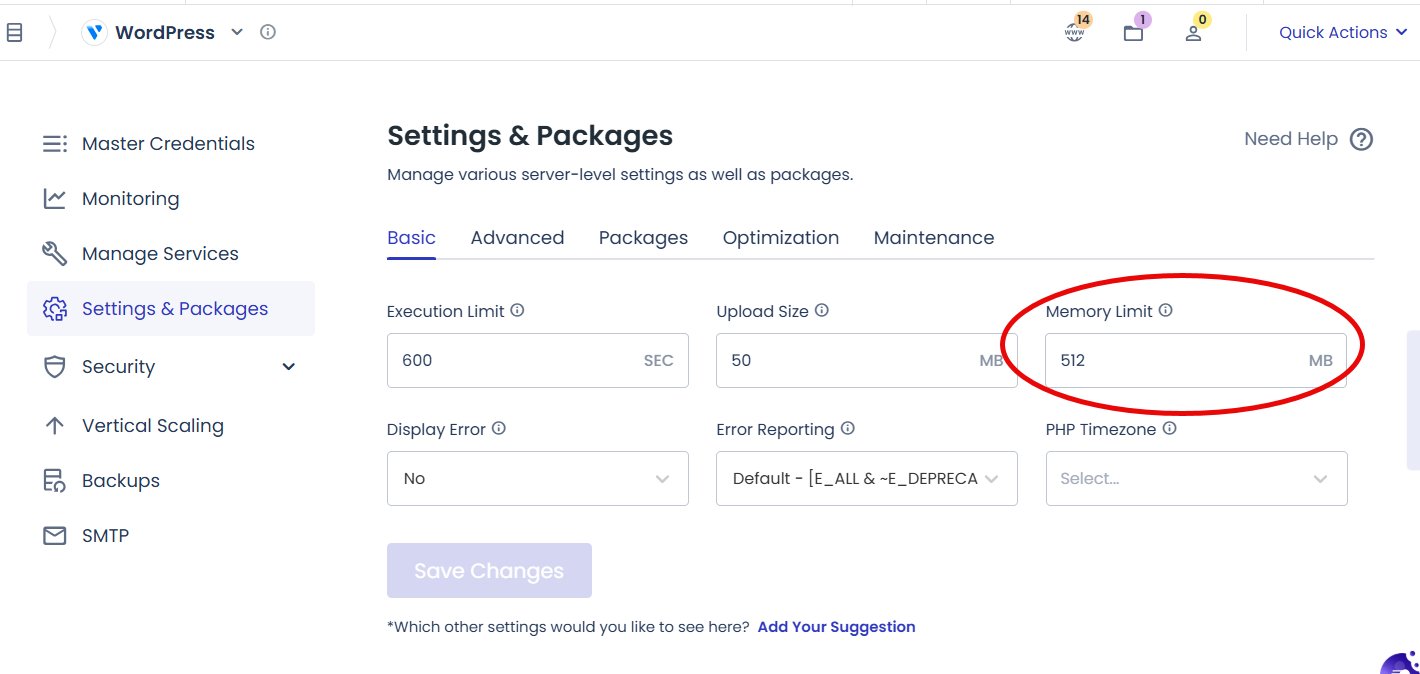The width and height of the screenshot is (1420, 674).
Task: Expand the Quick Actions menu
Action: pos(1343,33)
